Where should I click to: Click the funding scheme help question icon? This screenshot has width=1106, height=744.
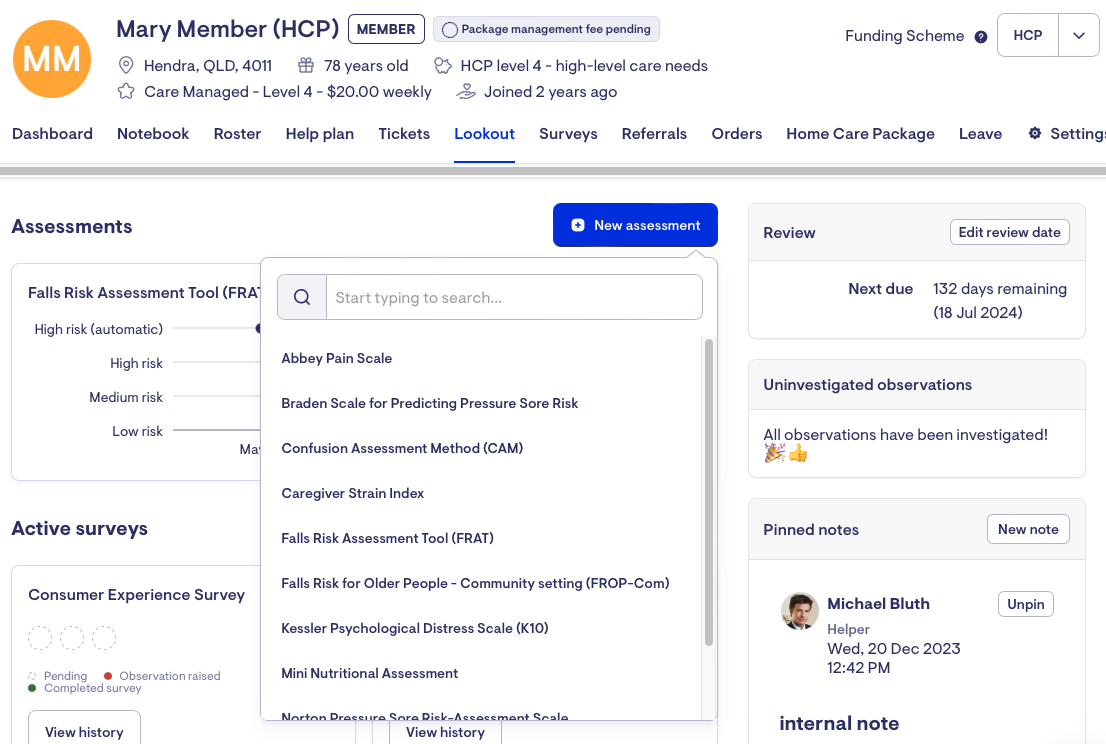(x=981, y=37)
